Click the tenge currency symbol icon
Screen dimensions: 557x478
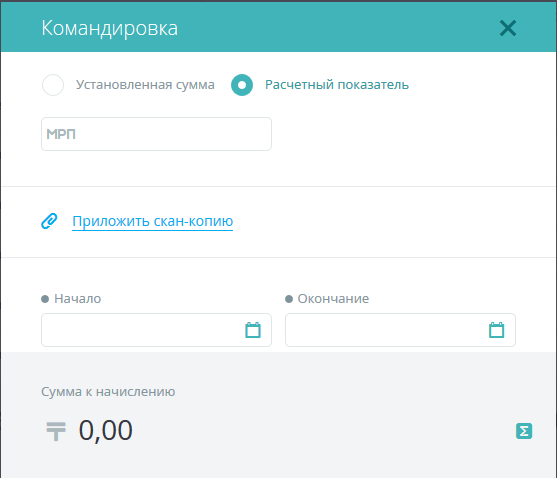pos(56,431)
